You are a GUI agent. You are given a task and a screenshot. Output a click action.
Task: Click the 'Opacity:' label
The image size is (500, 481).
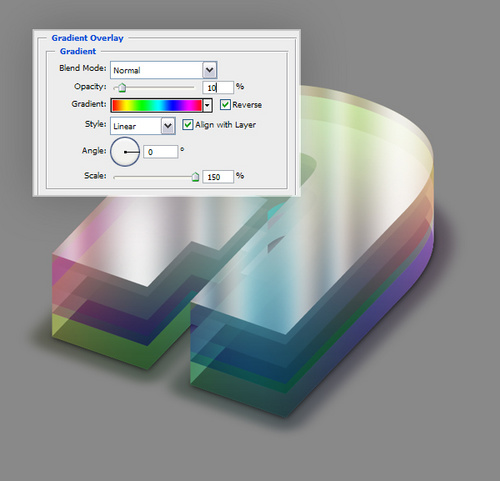[90, 87]
